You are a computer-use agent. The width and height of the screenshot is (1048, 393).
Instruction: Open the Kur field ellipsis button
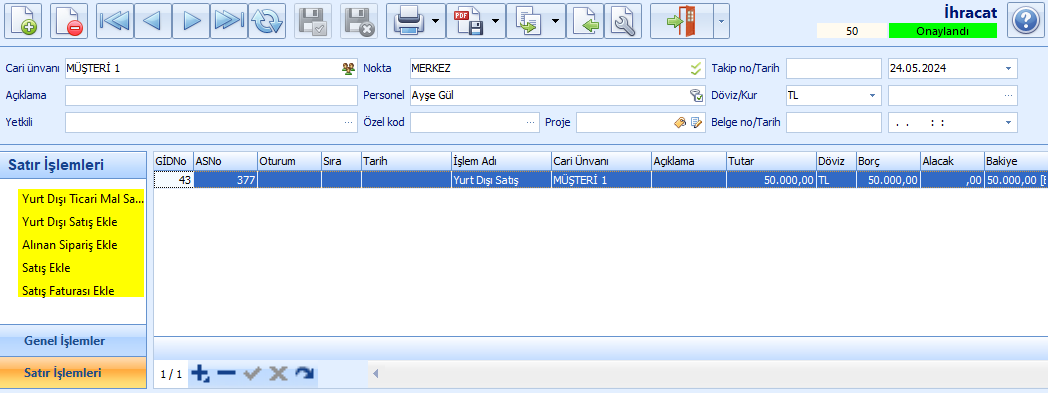pos(1008,96)
